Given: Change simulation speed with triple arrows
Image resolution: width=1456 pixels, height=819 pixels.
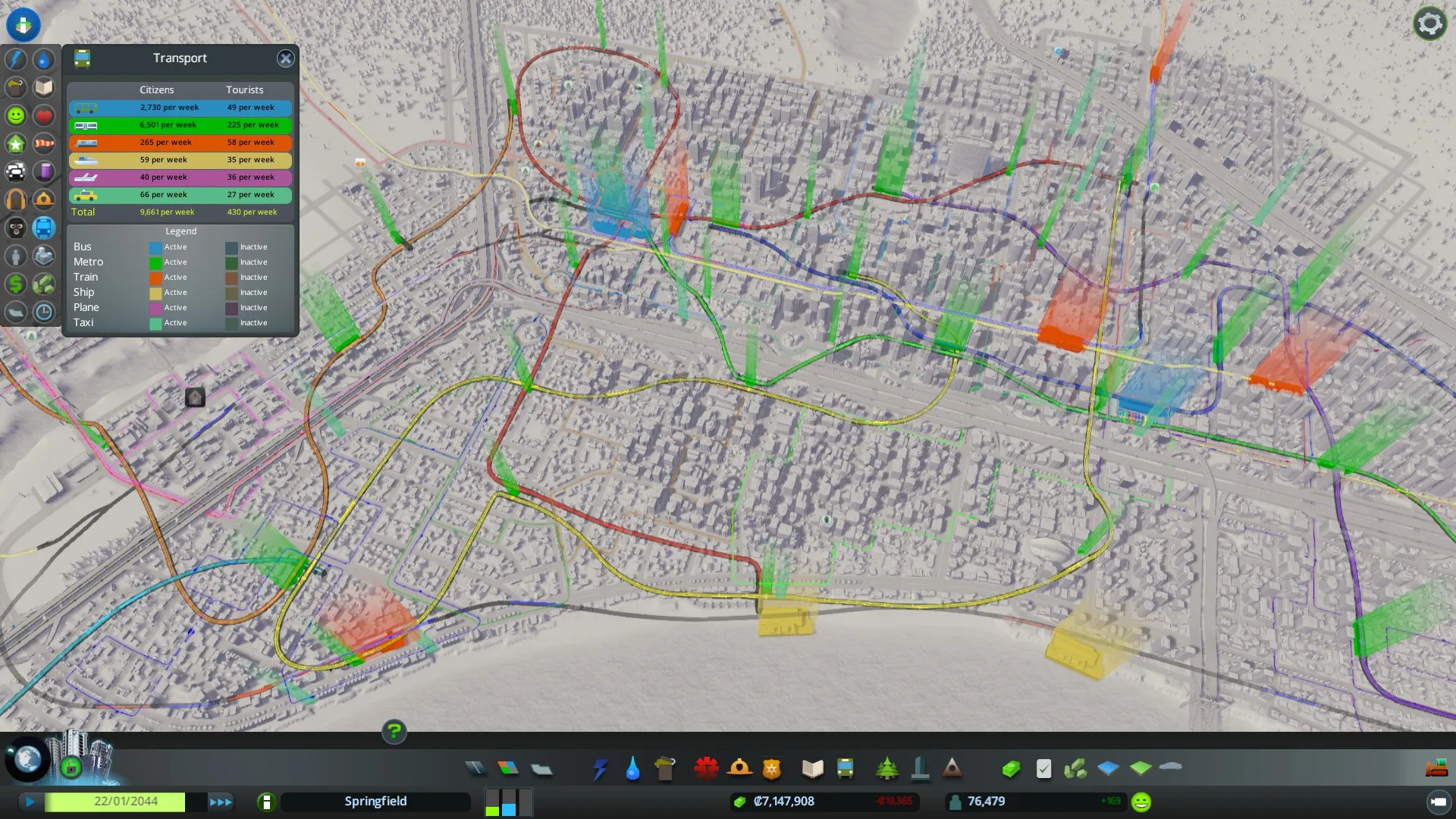Looking at the screenshot, I should coord(221,802).
